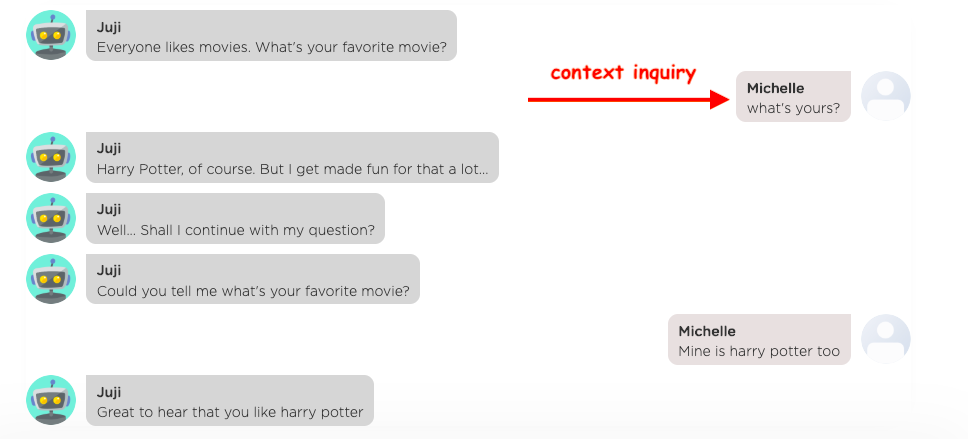Click Juji robot avatar beside favorite movie question

pyautogui.click(x=51, y=35)
